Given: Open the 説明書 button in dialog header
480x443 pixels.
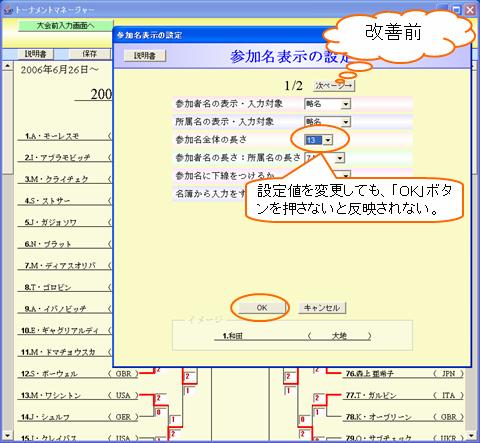Looking at the screenshot, I should pyautogui.click(x=145, y=56).
